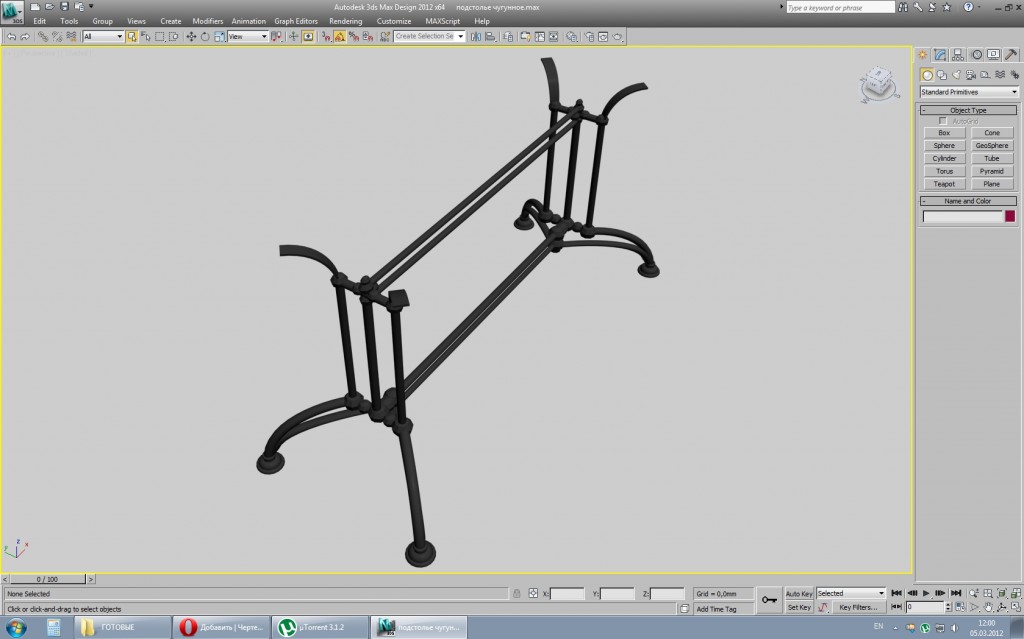This screenshot has height=639, width=1024.
Task: Open the Rendering menu
Action: (x=345, y=21)
